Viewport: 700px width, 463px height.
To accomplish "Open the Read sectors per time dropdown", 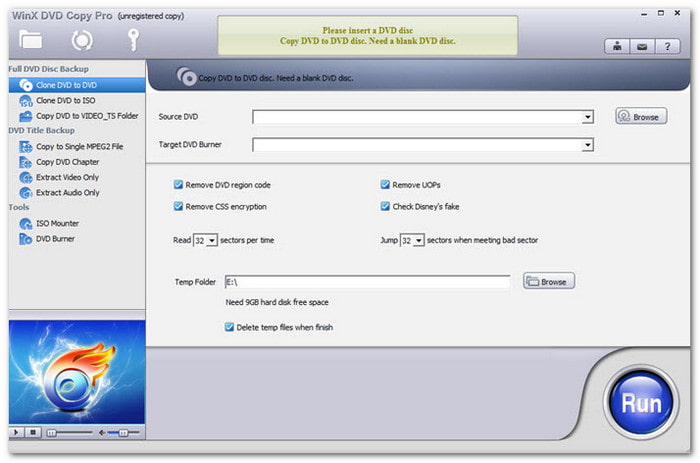I will click(x=212, y=240).
